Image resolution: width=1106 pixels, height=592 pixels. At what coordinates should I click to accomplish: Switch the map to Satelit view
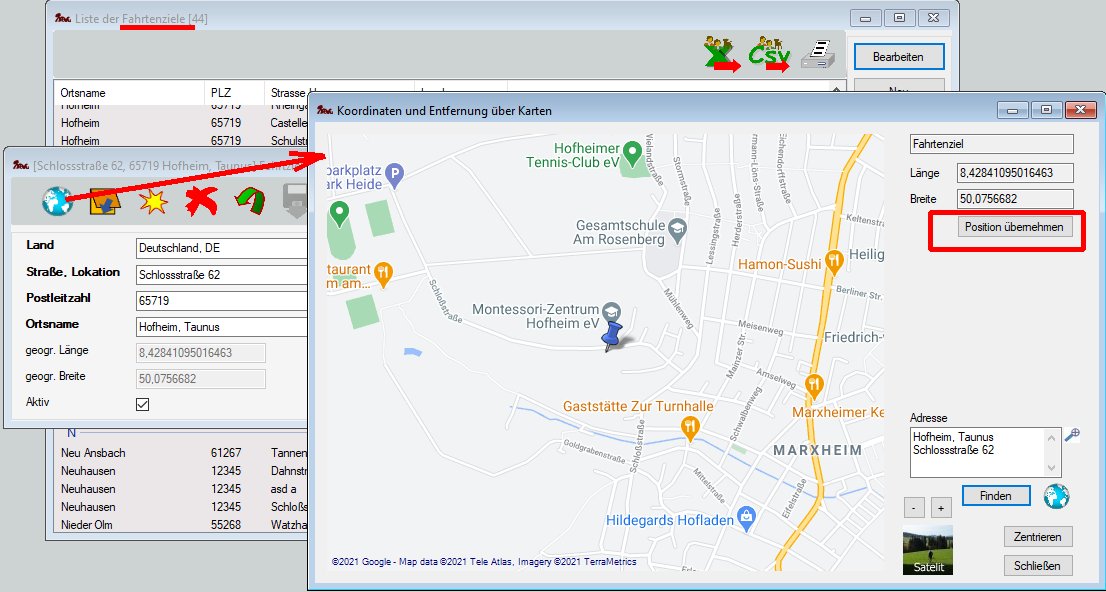(927, 550)
